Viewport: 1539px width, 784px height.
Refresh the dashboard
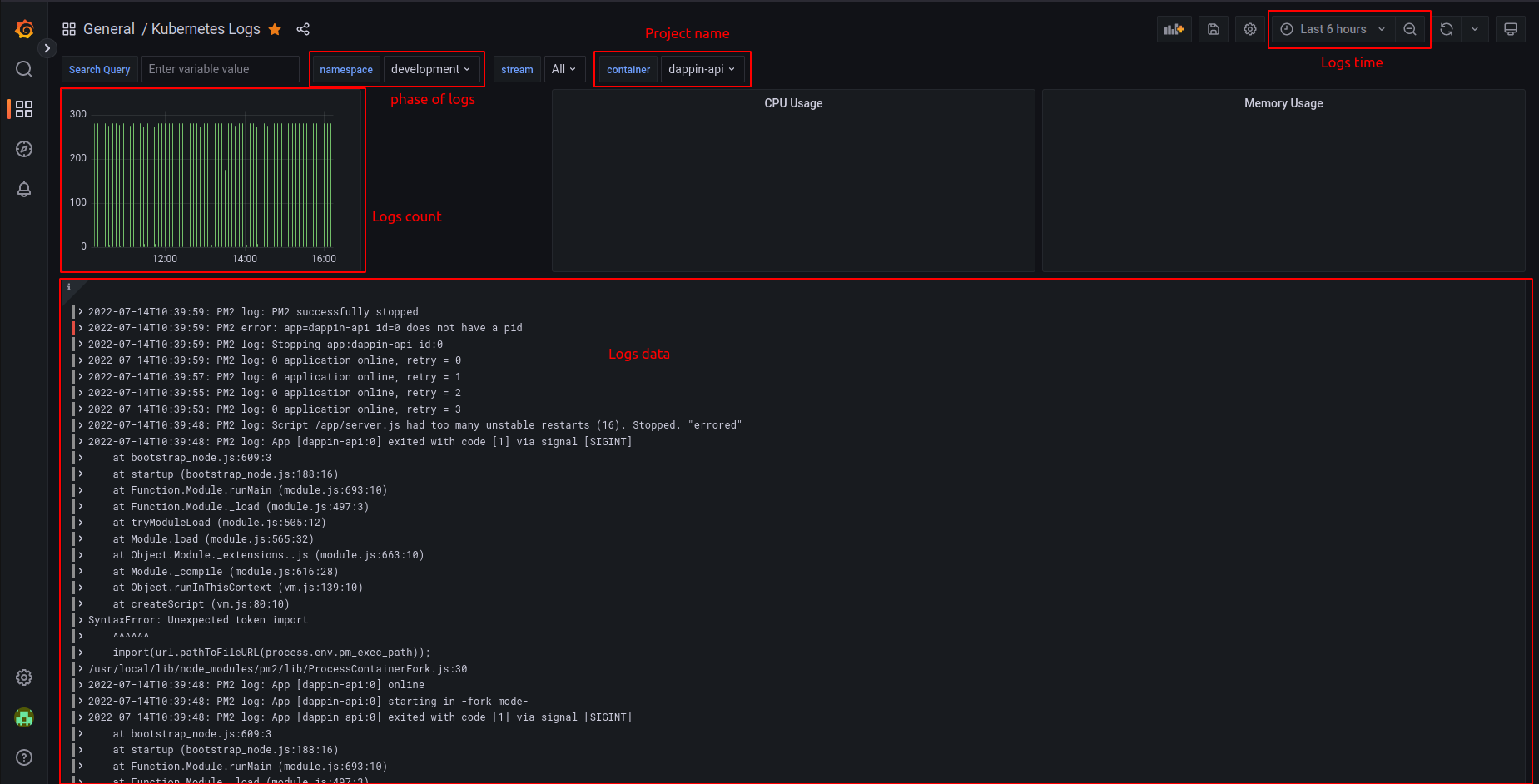pos(1447,29)
